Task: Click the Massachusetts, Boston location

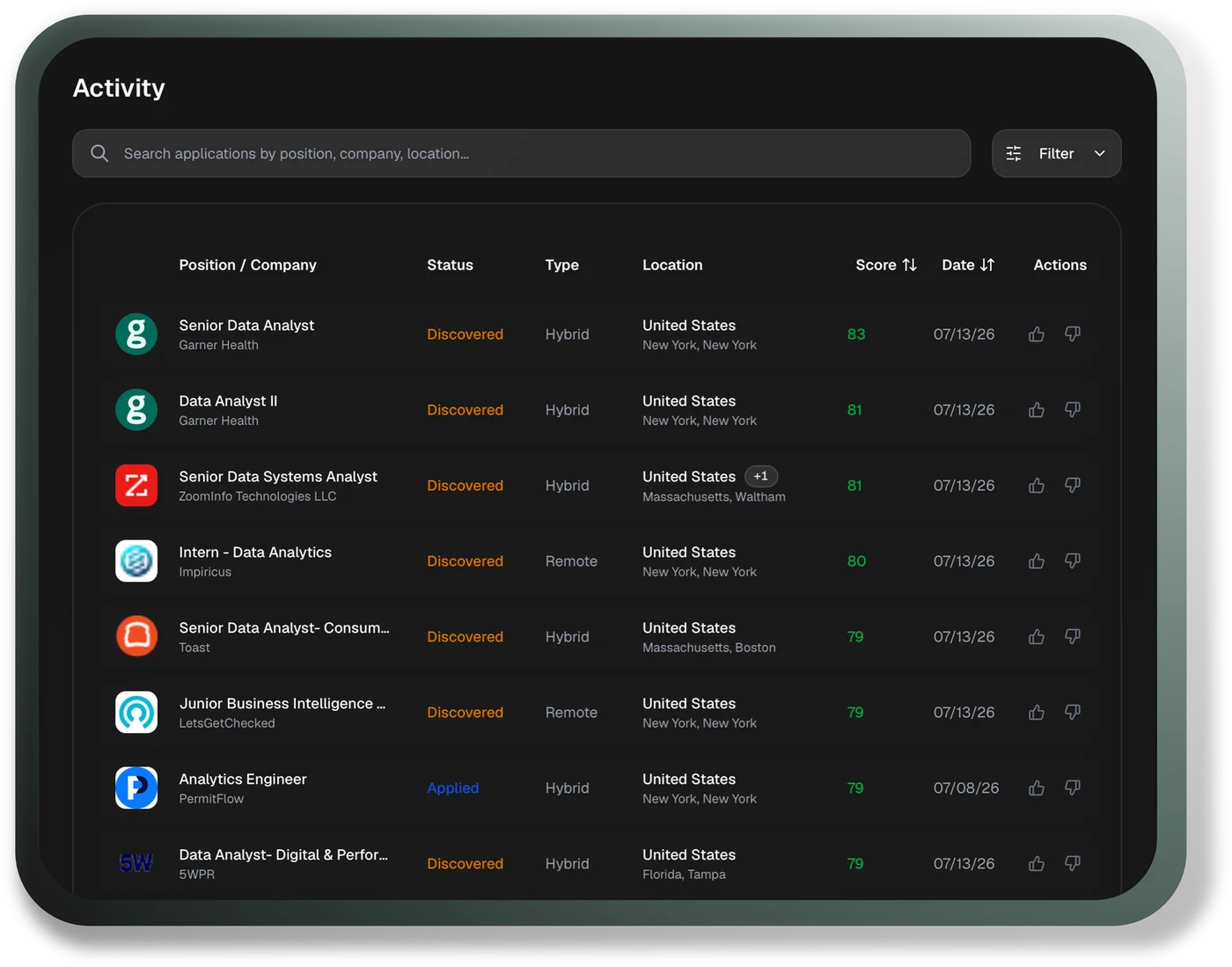Action: 709,648
